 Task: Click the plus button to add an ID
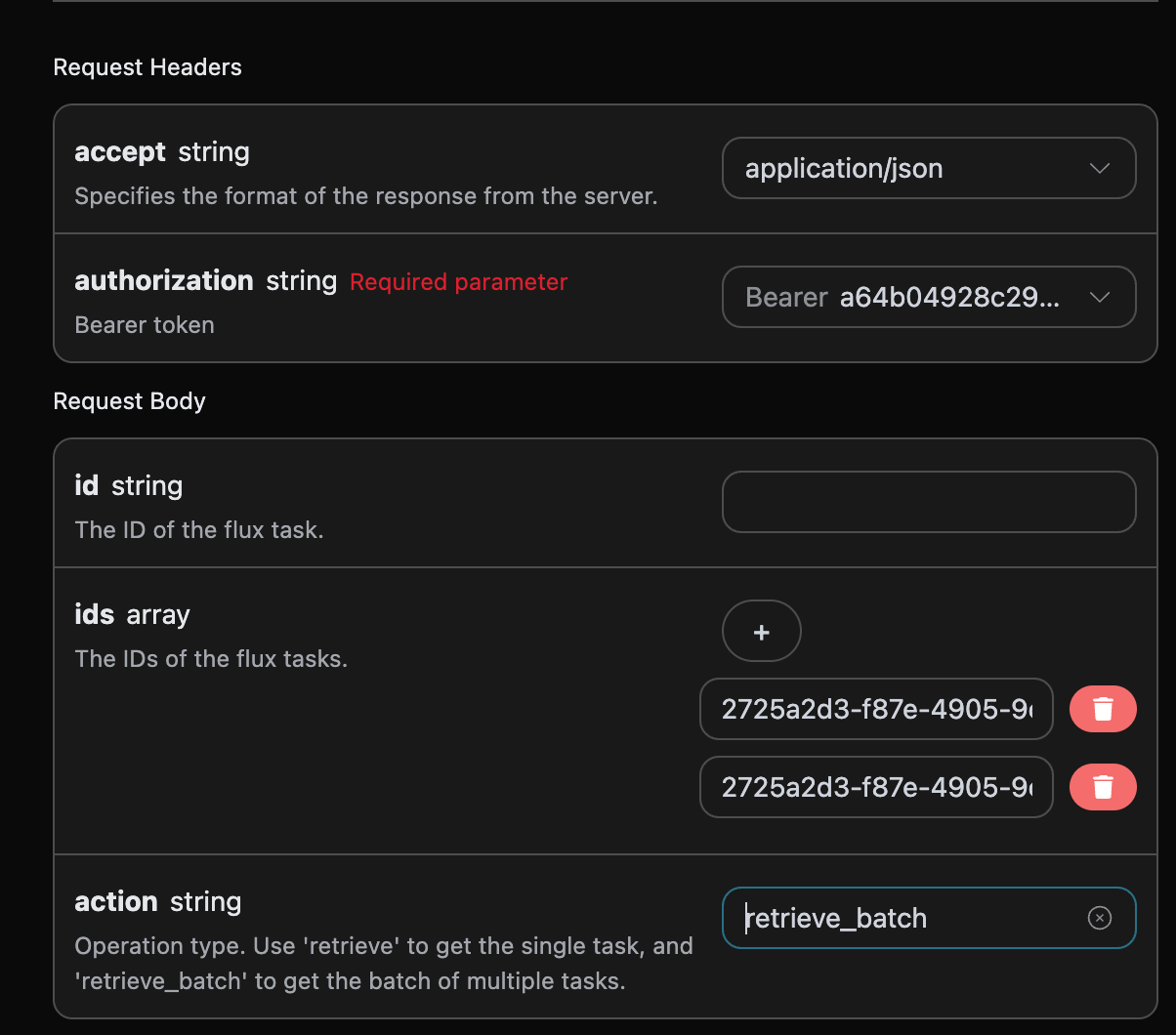761,632
